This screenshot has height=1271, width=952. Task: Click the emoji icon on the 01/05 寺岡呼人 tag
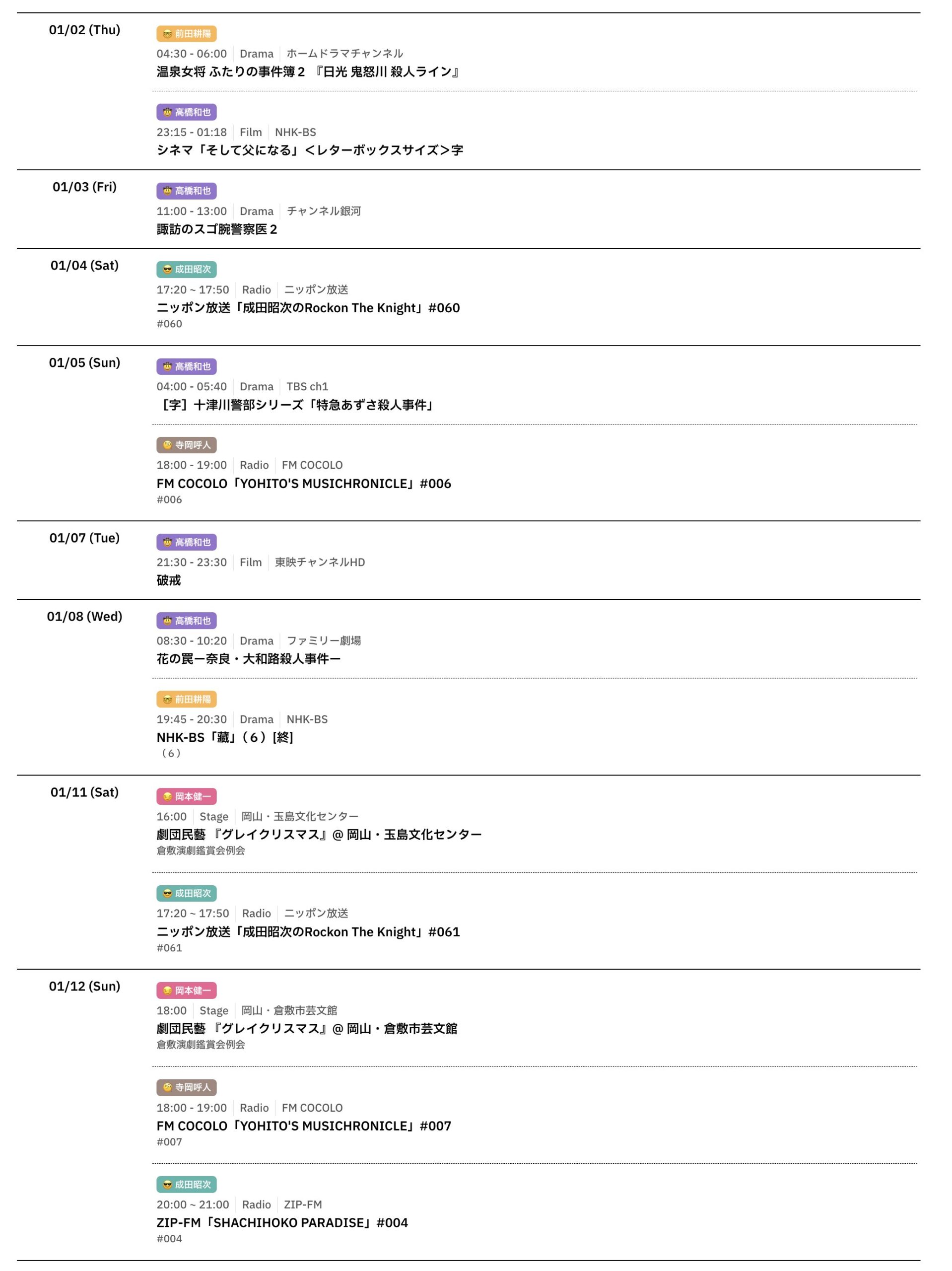click(x=167, y=445)
